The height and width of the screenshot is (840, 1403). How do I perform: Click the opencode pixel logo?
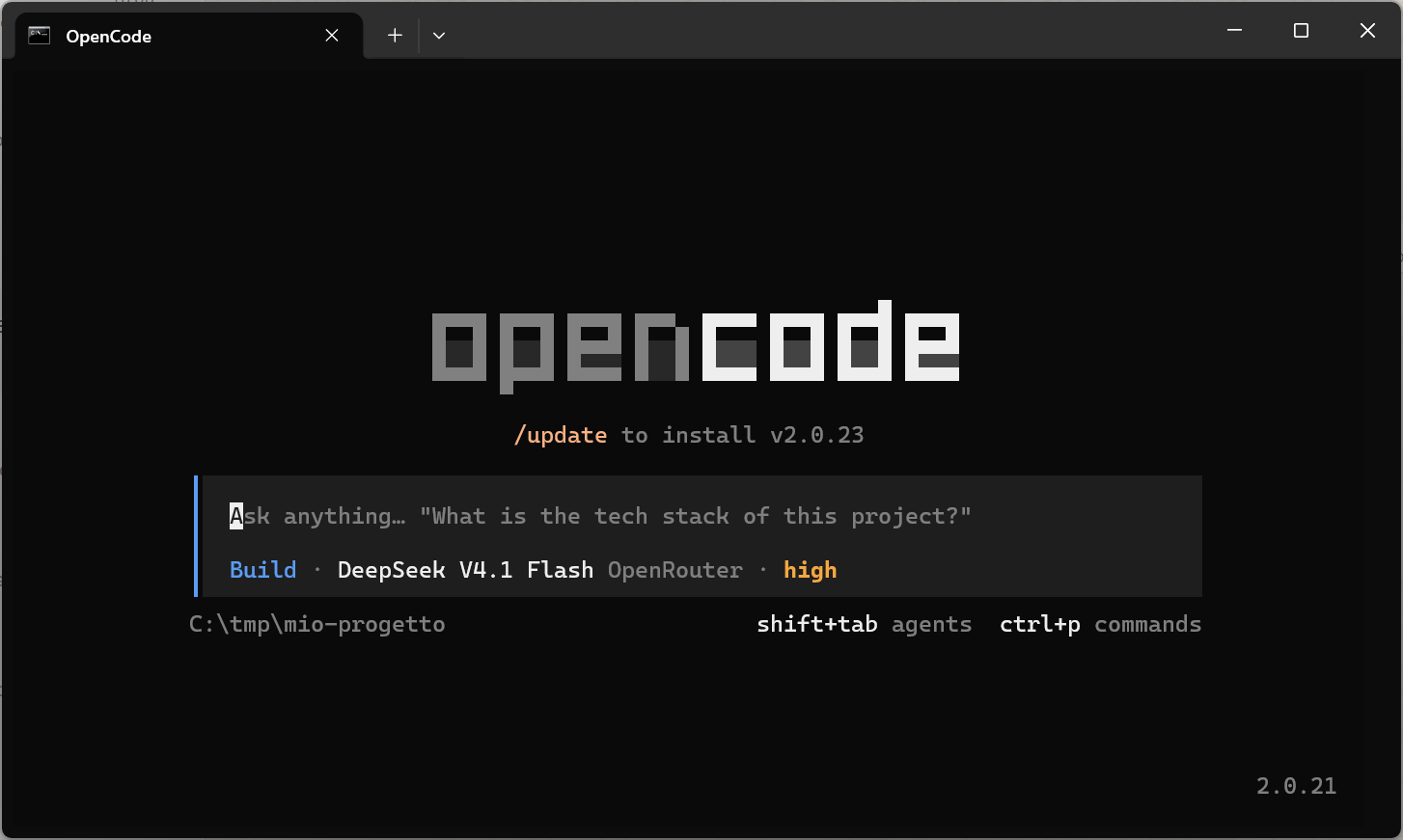(696, 347)
